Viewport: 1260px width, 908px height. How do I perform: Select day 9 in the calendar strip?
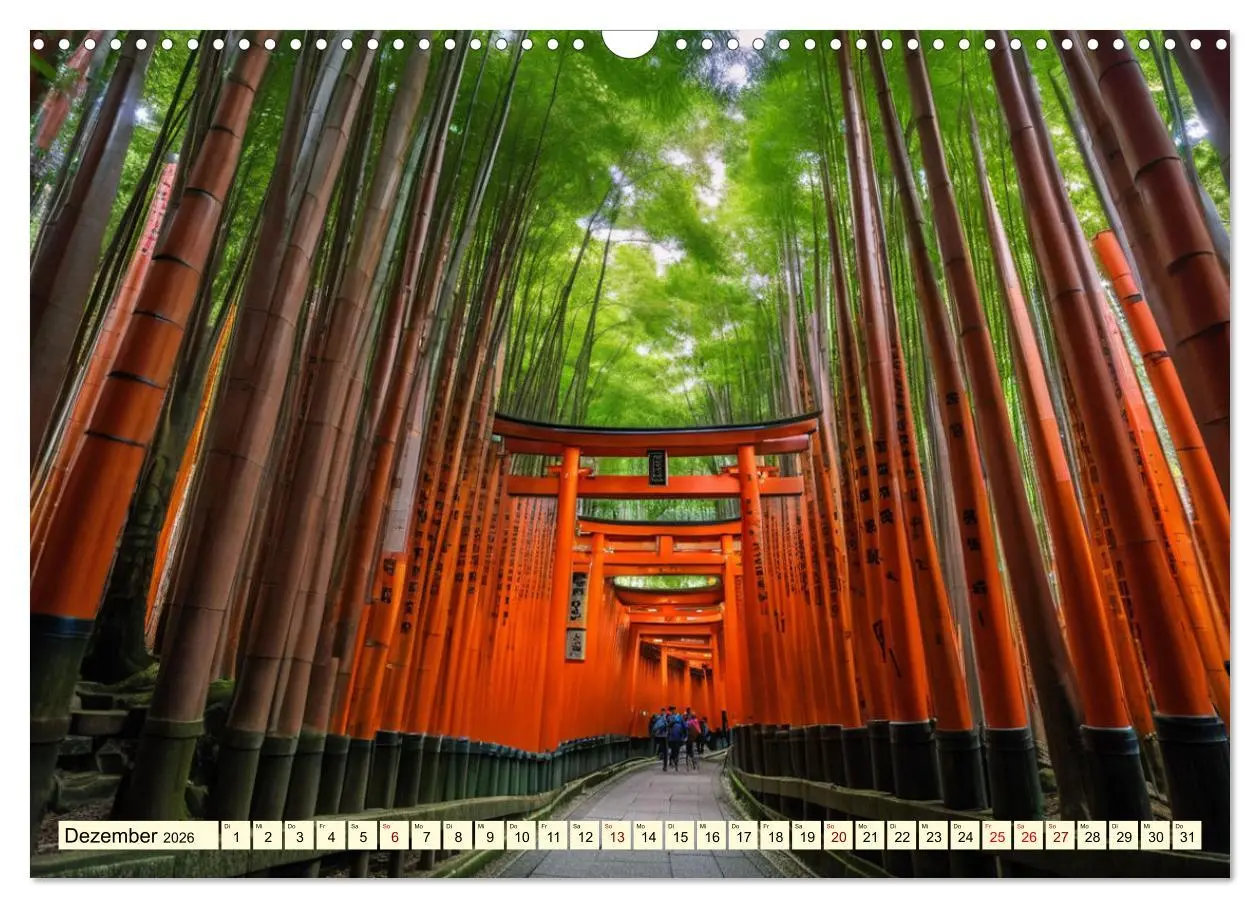(x=489, y=835)
